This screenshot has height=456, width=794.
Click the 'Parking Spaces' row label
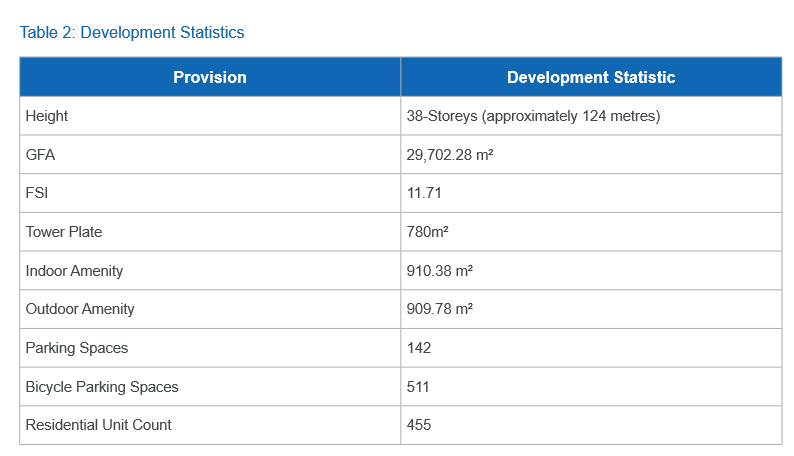pos(77,348)
